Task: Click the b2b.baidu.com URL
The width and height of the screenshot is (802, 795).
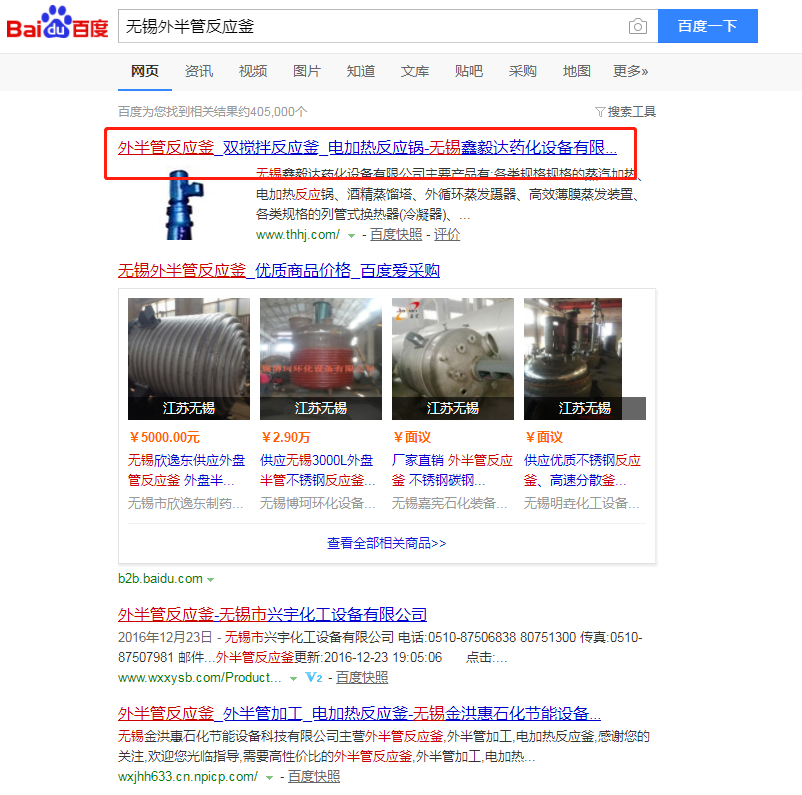Action: click(x=160, y=579)
